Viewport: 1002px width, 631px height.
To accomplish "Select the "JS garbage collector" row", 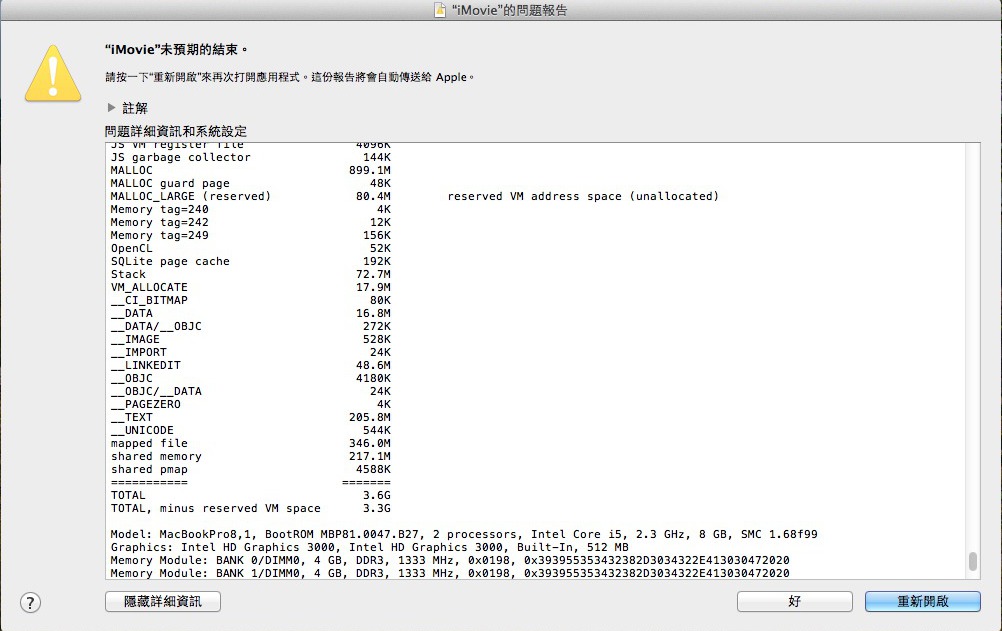I will tap(250, 157).
